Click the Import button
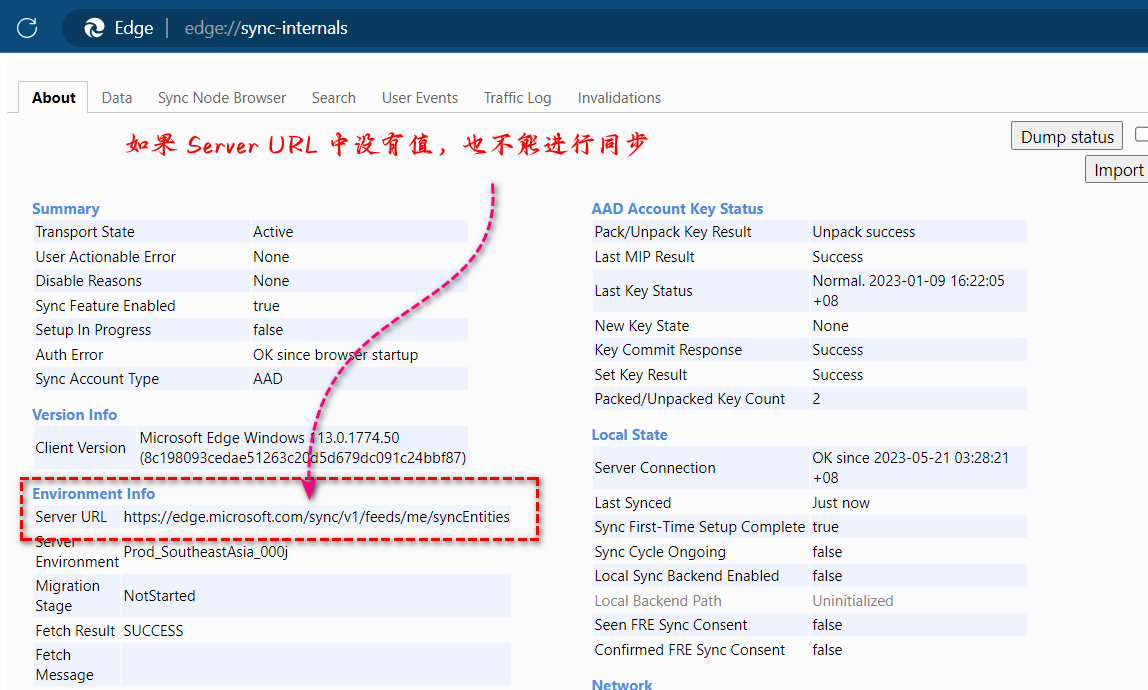1148x690 pixels. [x=1117, y=170]
